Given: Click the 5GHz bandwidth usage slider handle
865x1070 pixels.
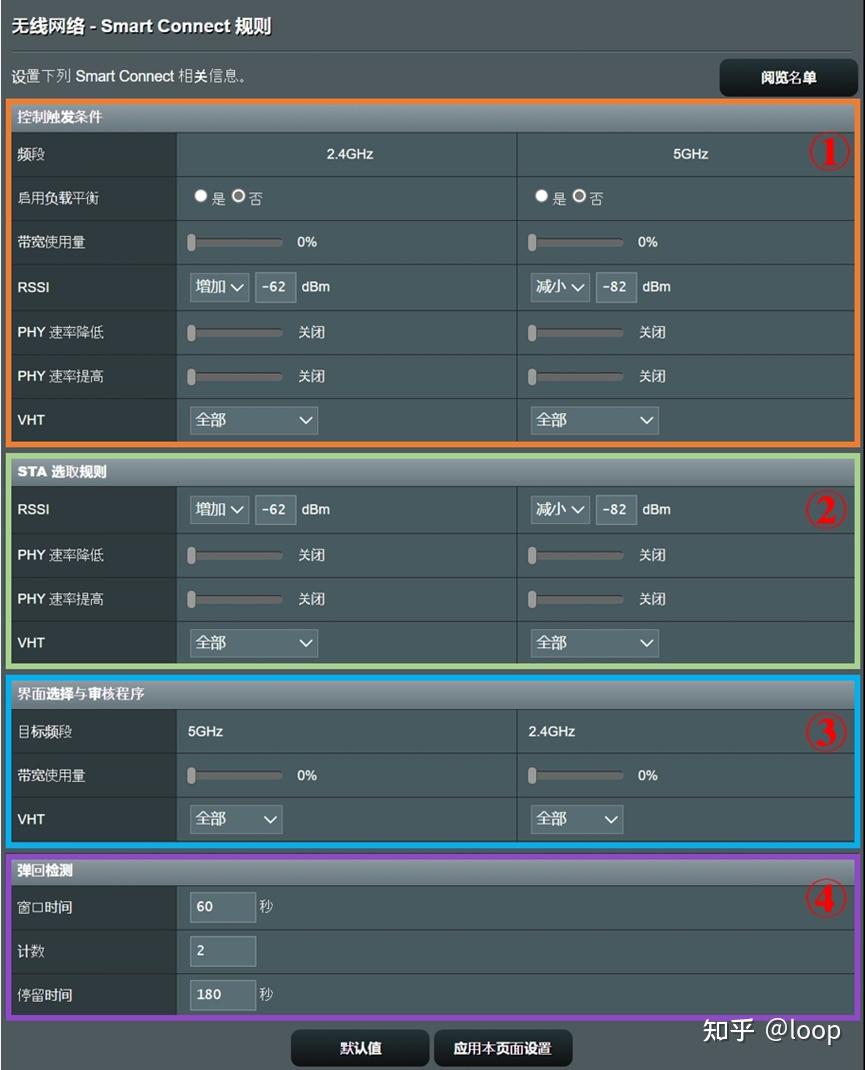Looking at the screenshot, I should pos(532,242).
